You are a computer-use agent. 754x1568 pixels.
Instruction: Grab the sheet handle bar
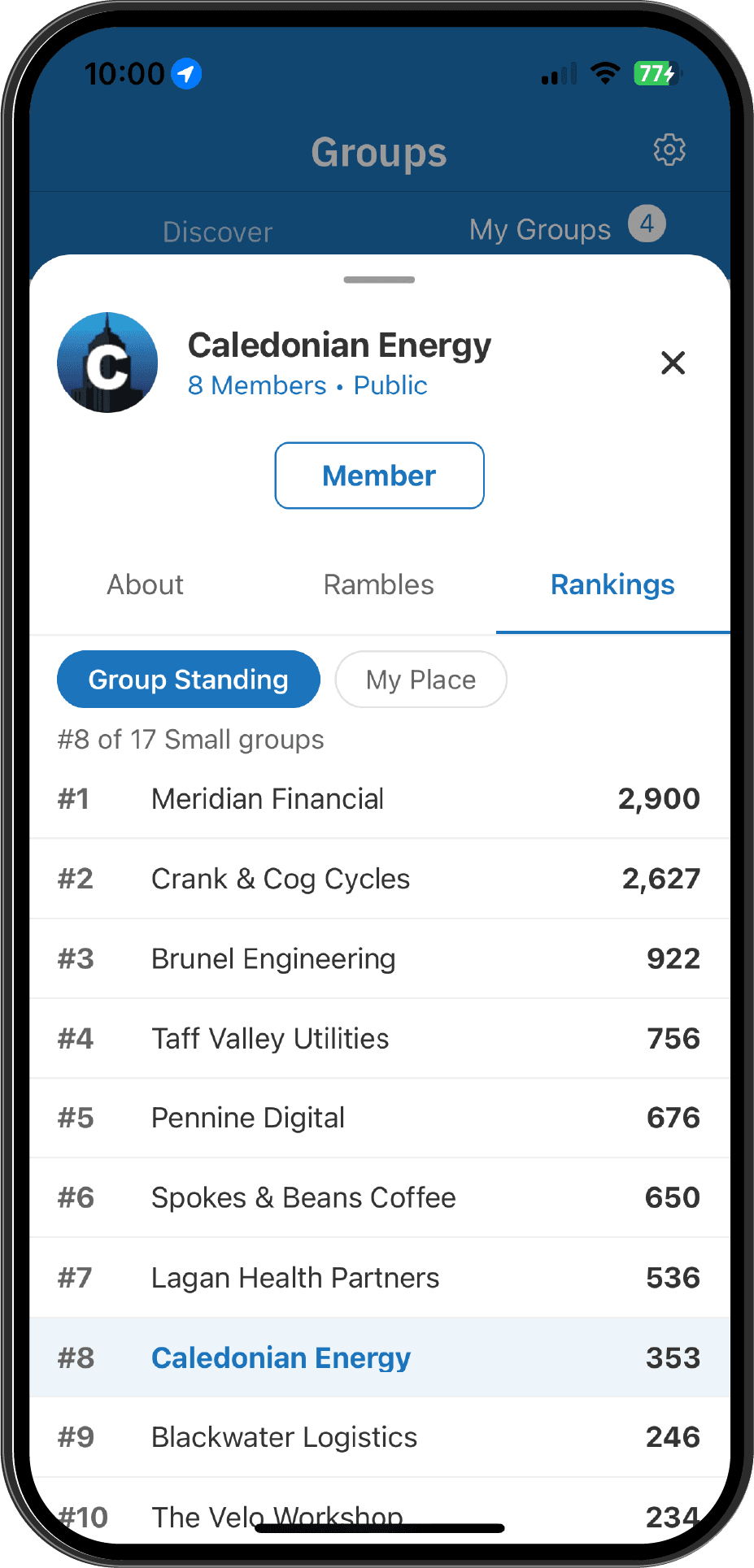coord(380,280)
